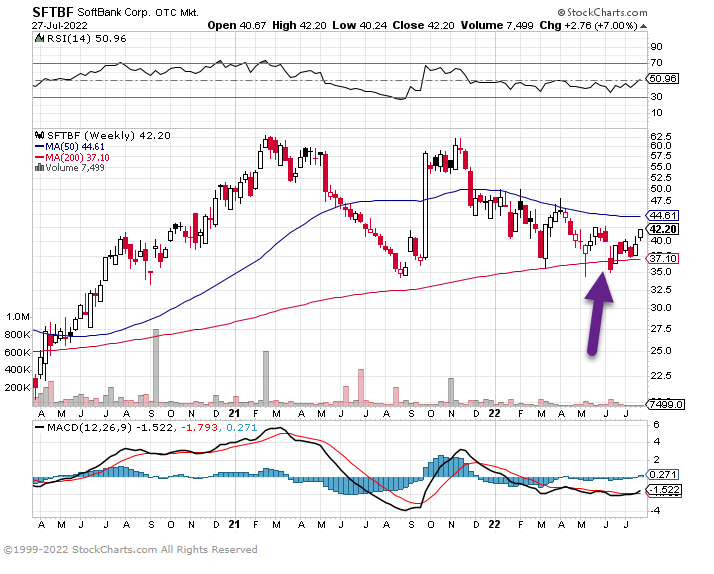Click the 0.271 MACD histogram tag
This screenshot has width=714, height=574.
663,475
